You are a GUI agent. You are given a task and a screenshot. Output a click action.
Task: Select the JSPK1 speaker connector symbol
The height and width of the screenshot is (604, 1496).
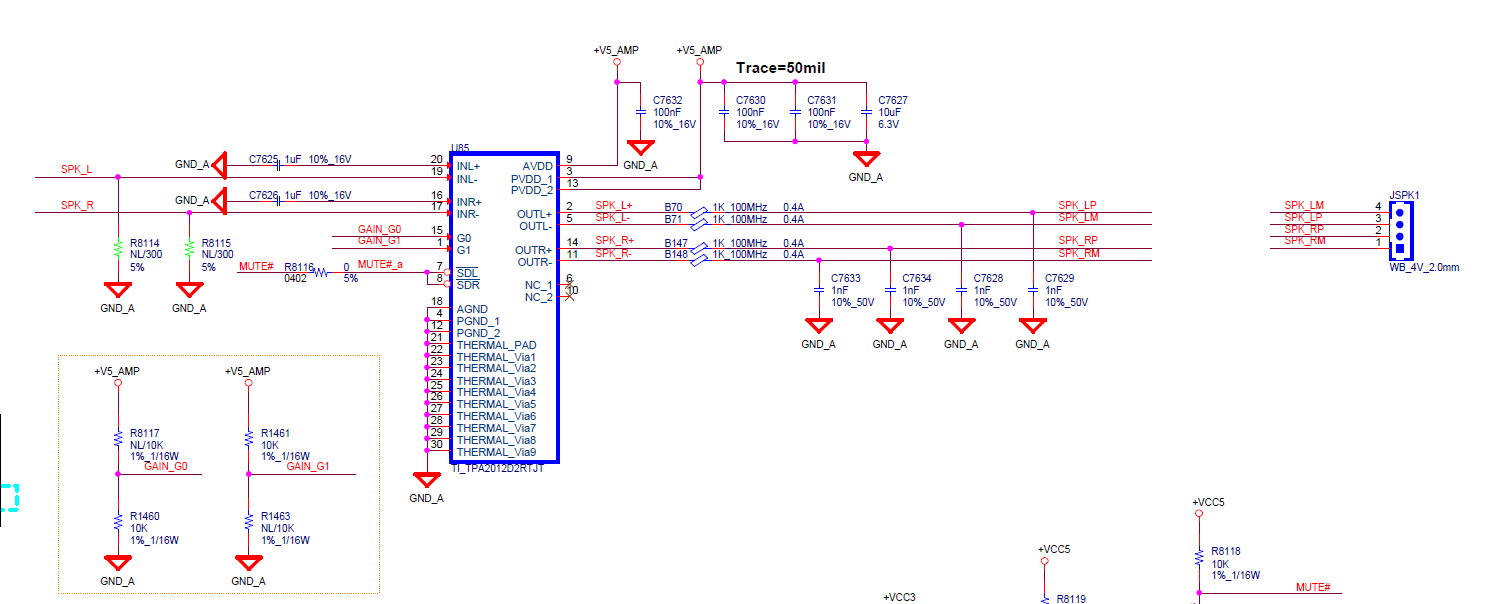pyautogui.click(x=1400, y=230)
